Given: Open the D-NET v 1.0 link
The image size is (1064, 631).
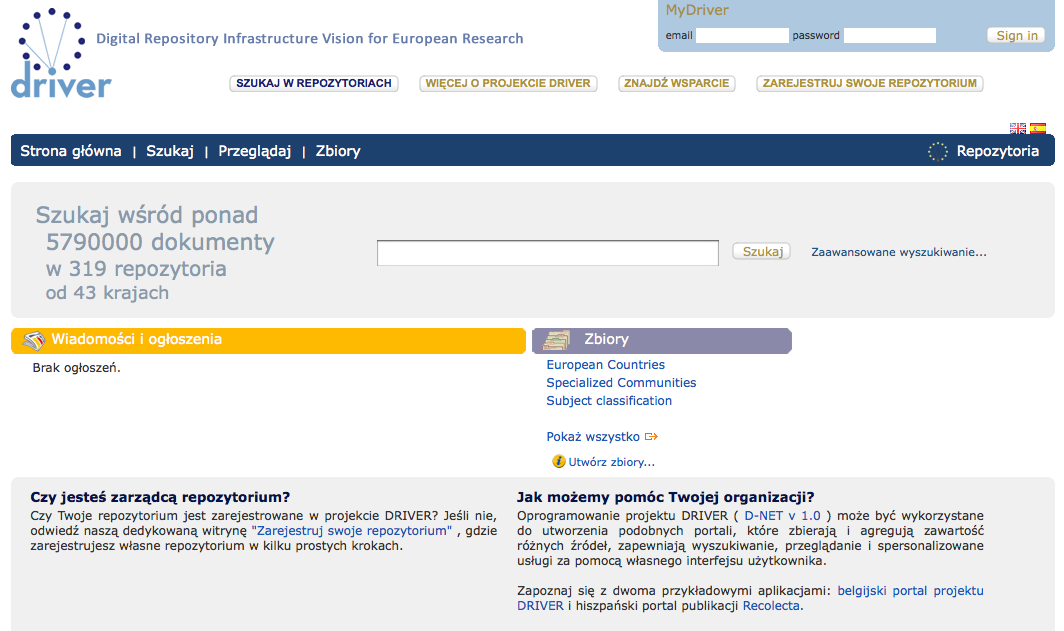Looking at the screenshot, I should click(782, 516).
